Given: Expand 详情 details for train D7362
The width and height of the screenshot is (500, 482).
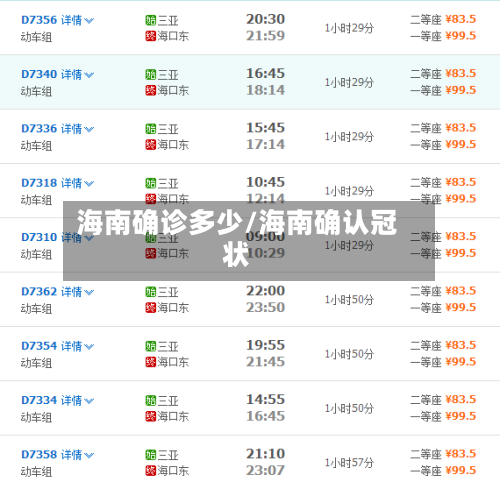Looking at the screenshot, I should (x=77, y=292).
